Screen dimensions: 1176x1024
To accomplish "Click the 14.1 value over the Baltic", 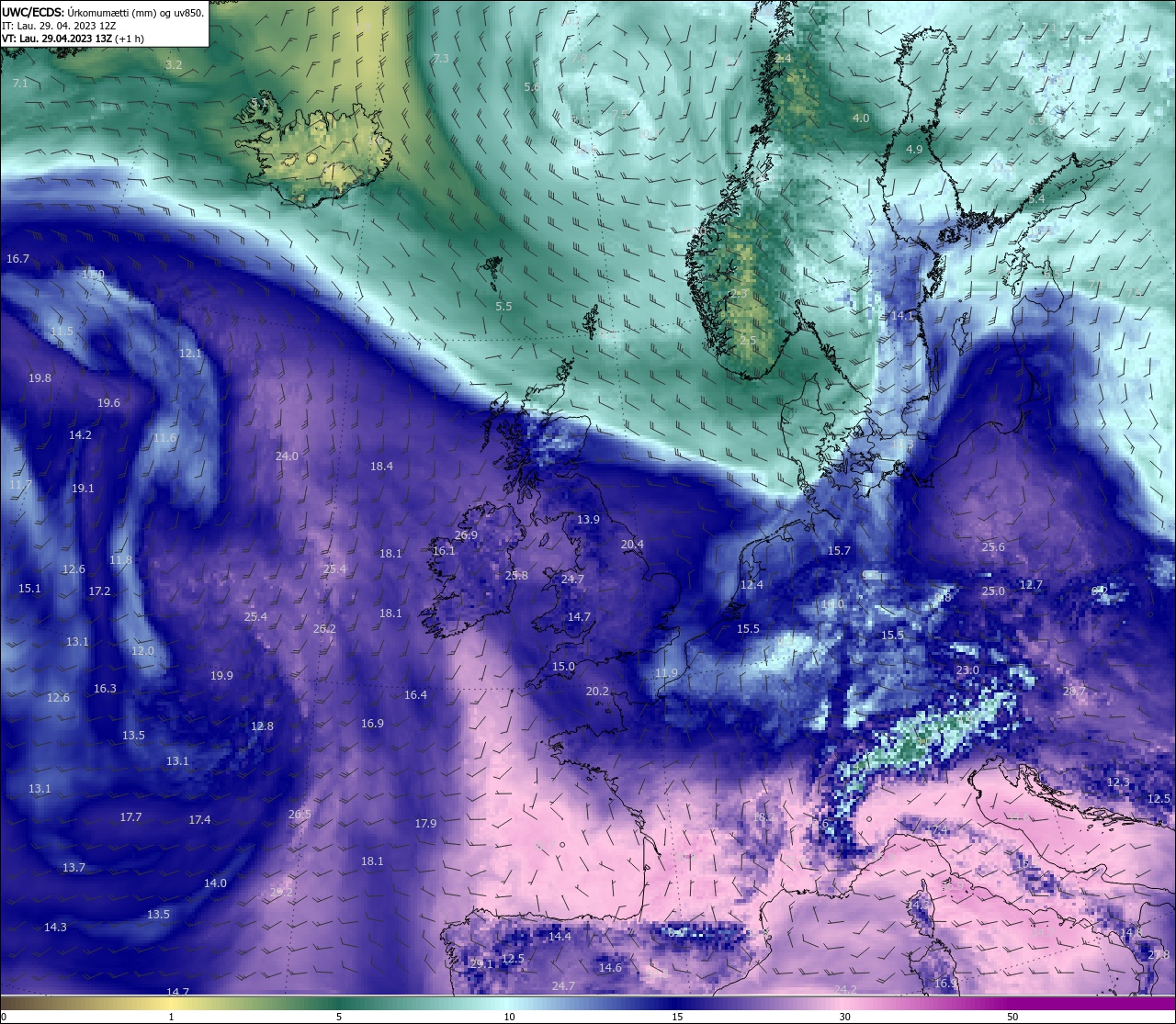I will coord(903,316).
